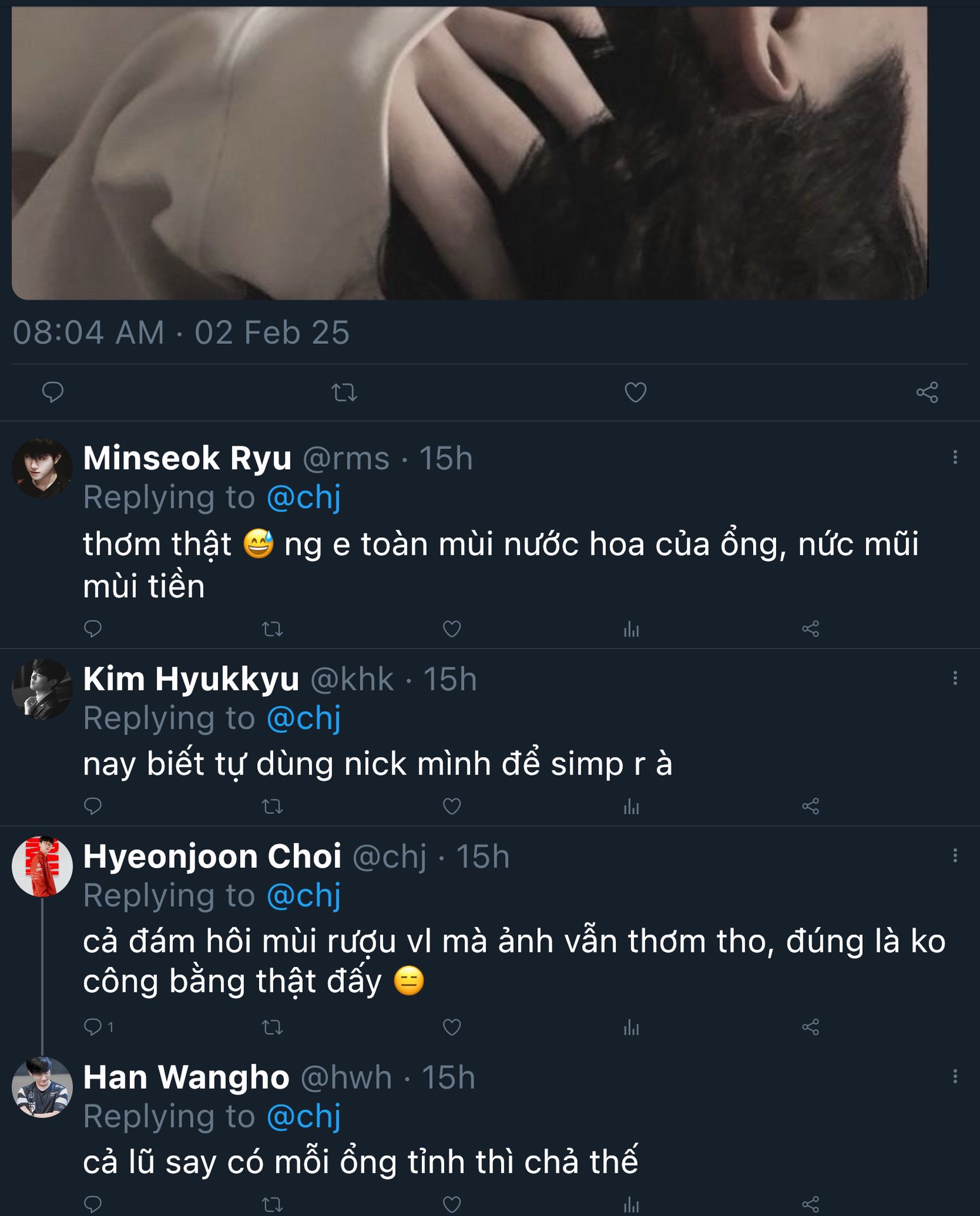Share Kim Hyukkyu's reply
Image resolution: width=980 pixels, height=1216 pixels.
point(810,806)
